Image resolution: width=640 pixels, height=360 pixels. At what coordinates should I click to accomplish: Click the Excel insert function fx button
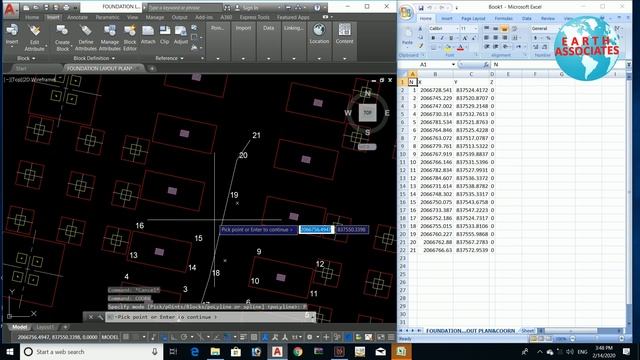click(486, 64)
